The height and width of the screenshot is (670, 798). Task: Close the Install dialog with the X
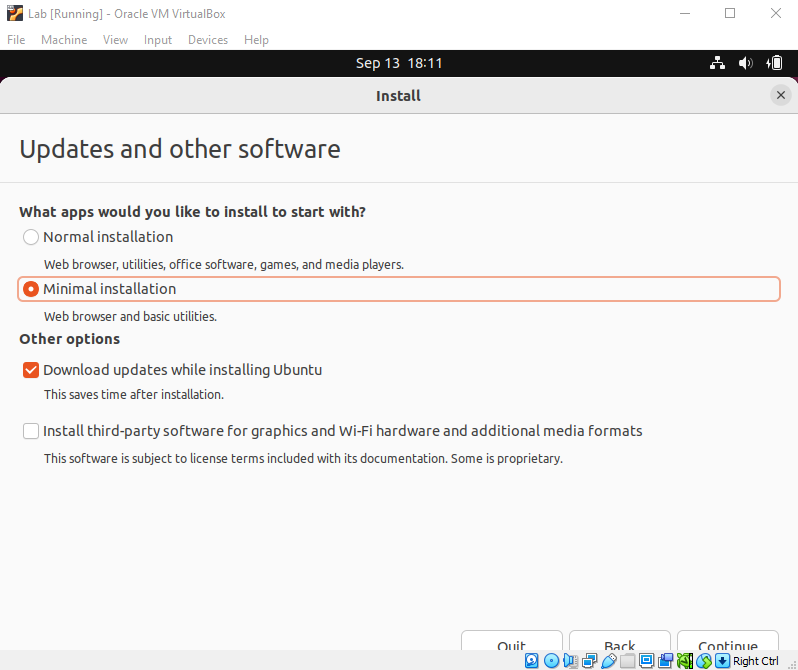(x=781, y=95)
